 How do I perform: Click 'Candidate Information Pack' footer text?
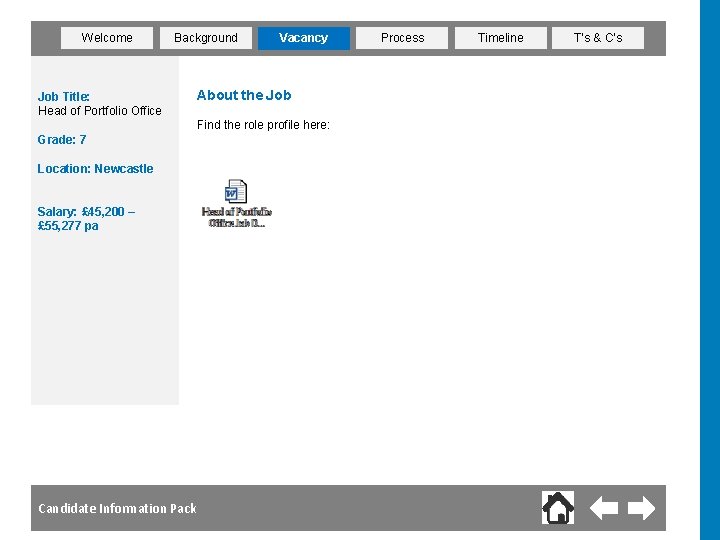118,508
